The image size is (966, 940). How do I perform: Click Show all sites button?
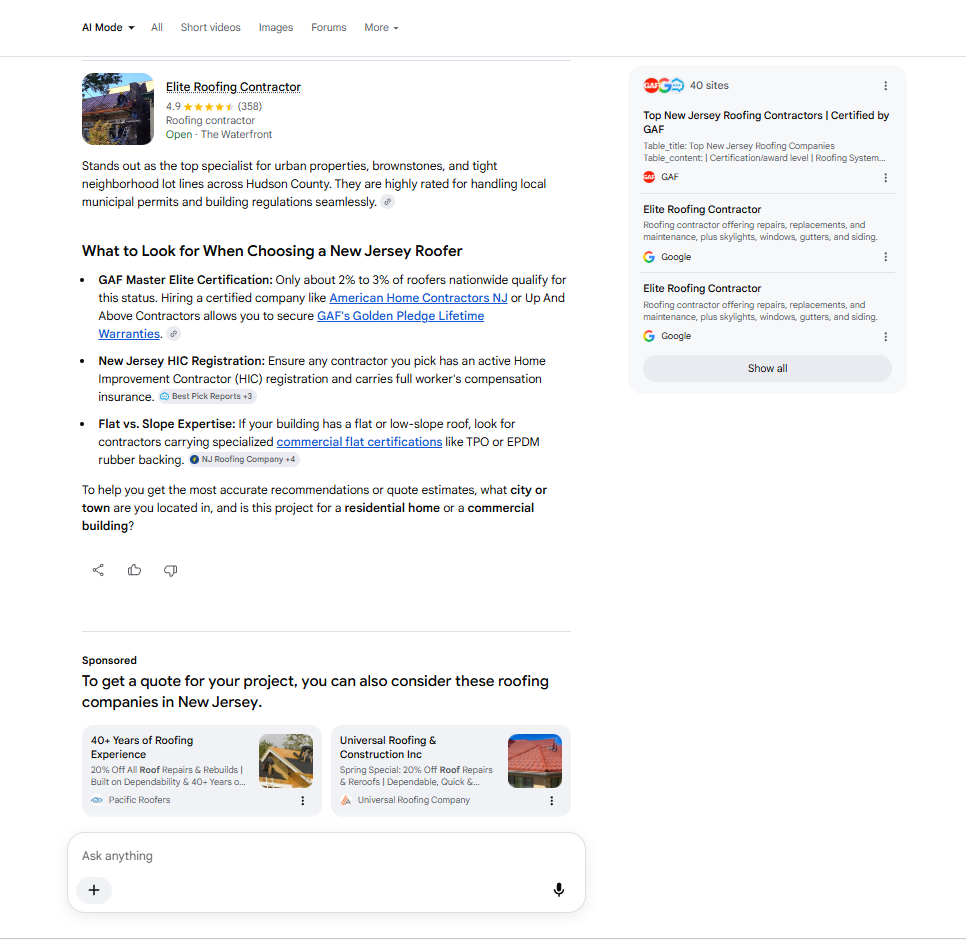click(767, 368)
